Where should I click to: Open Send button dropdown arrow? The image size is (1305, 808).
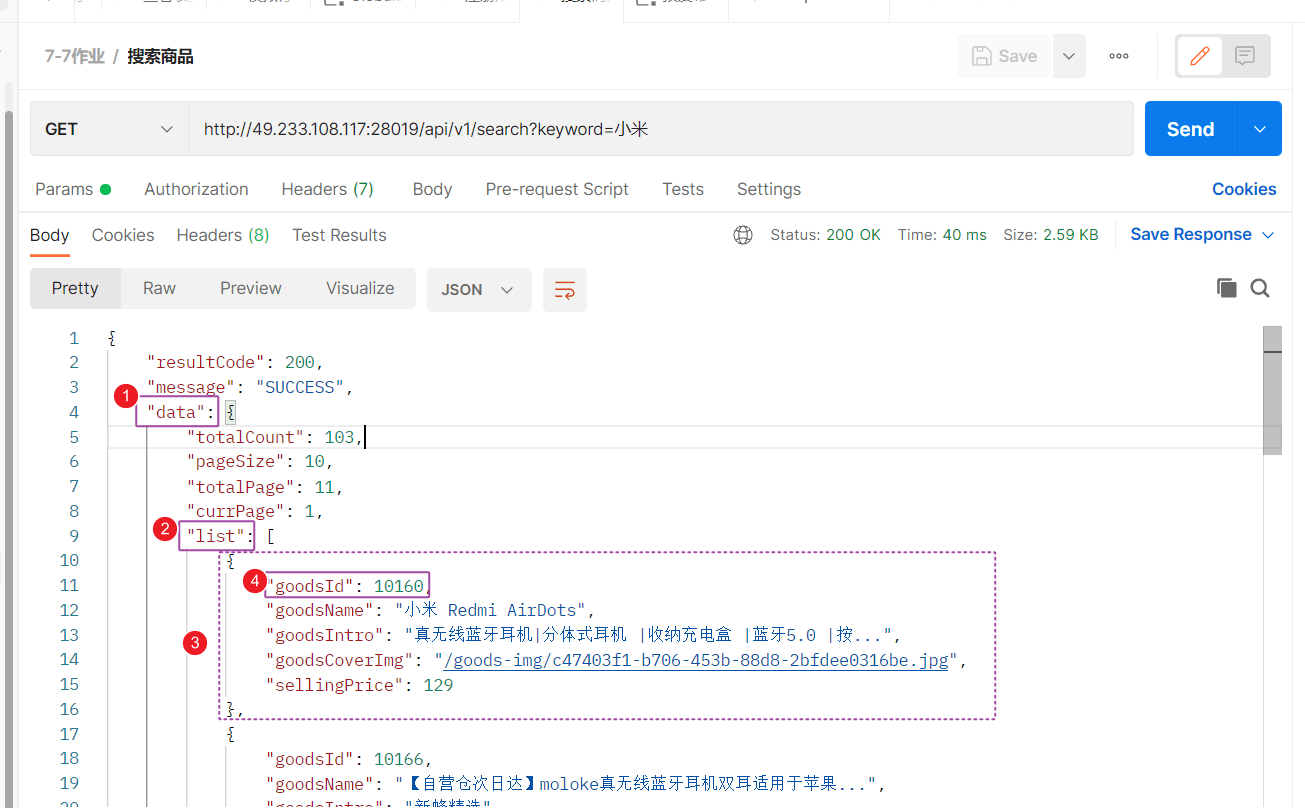click(x=1260, y=129)
